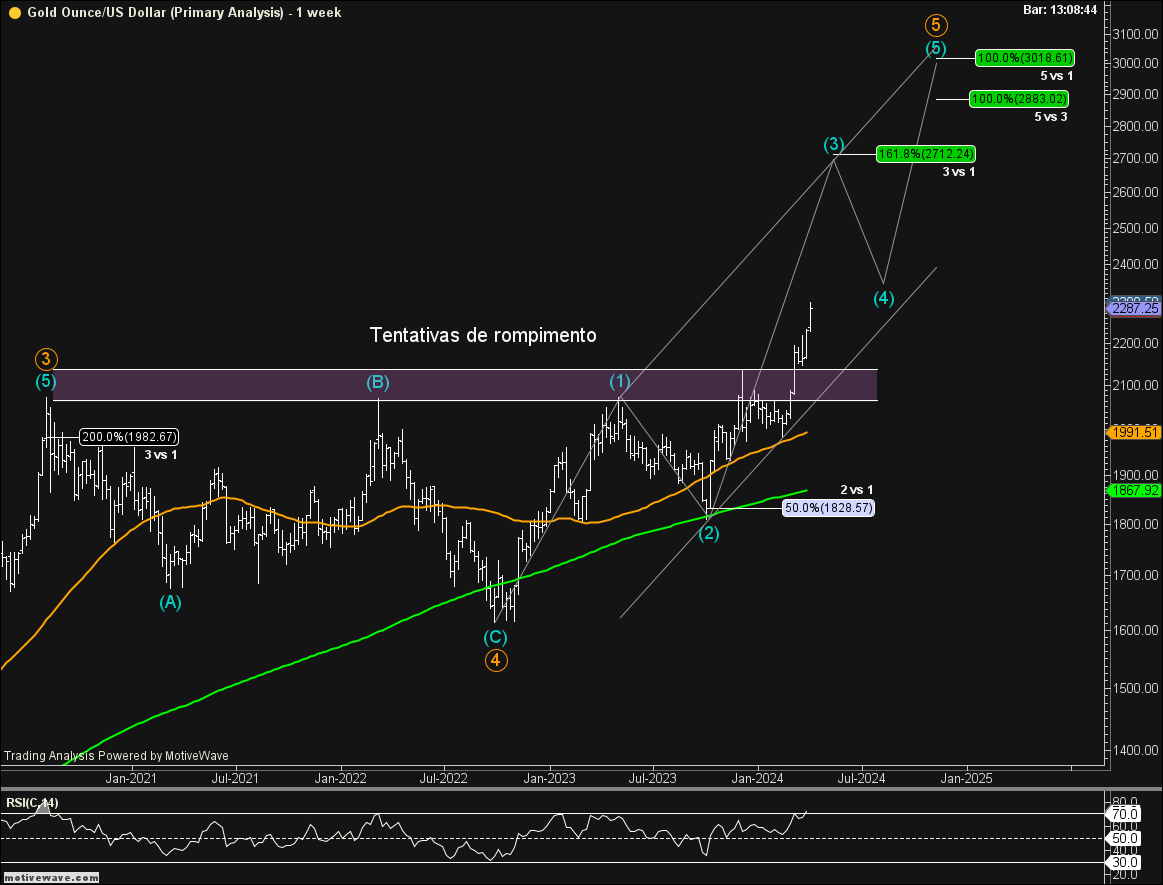
Task: Click the 2700.00 price axis value
Action: [1136, 158]
